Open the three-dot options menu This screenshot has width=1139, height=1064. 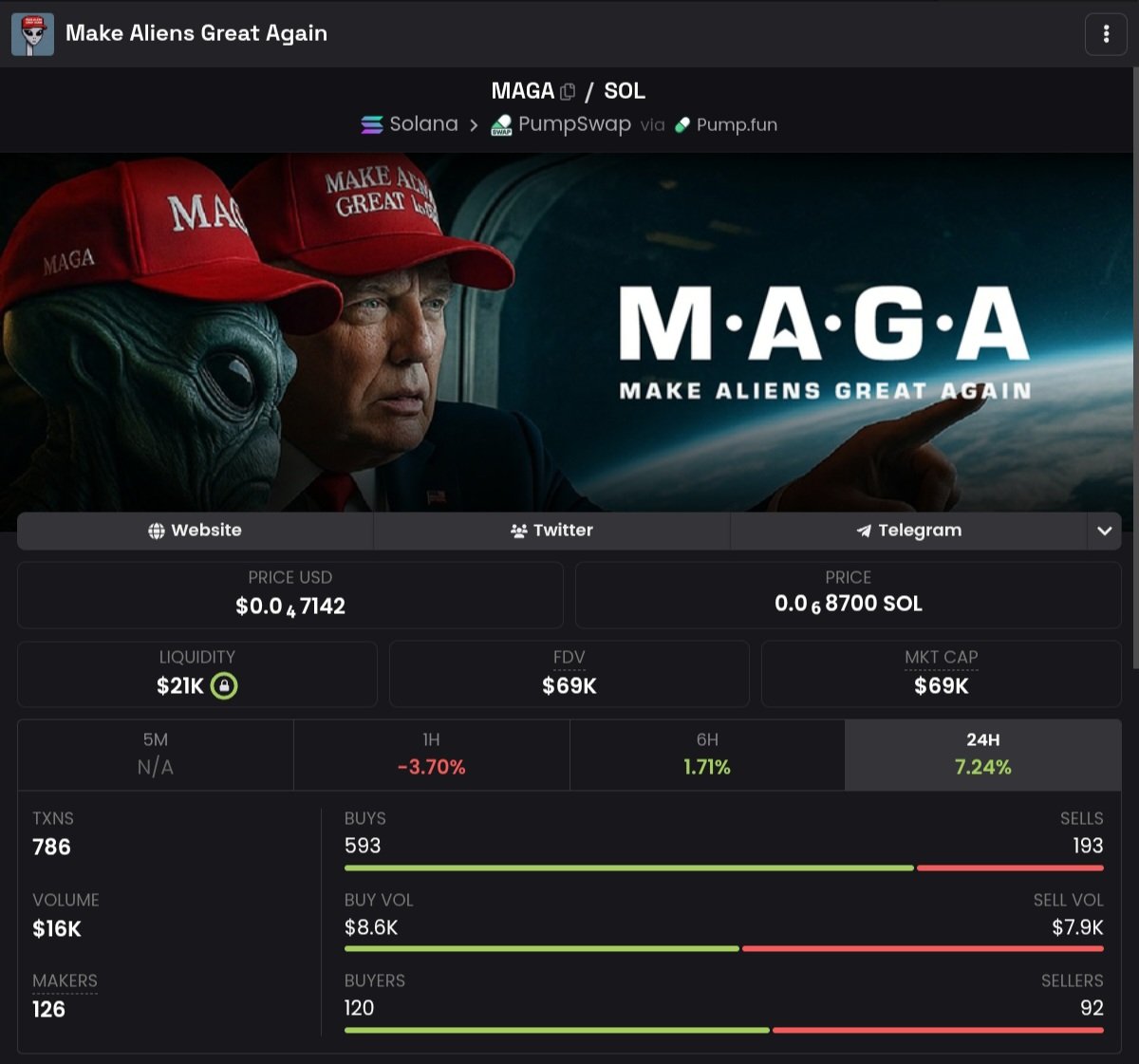pos(1106,34)
